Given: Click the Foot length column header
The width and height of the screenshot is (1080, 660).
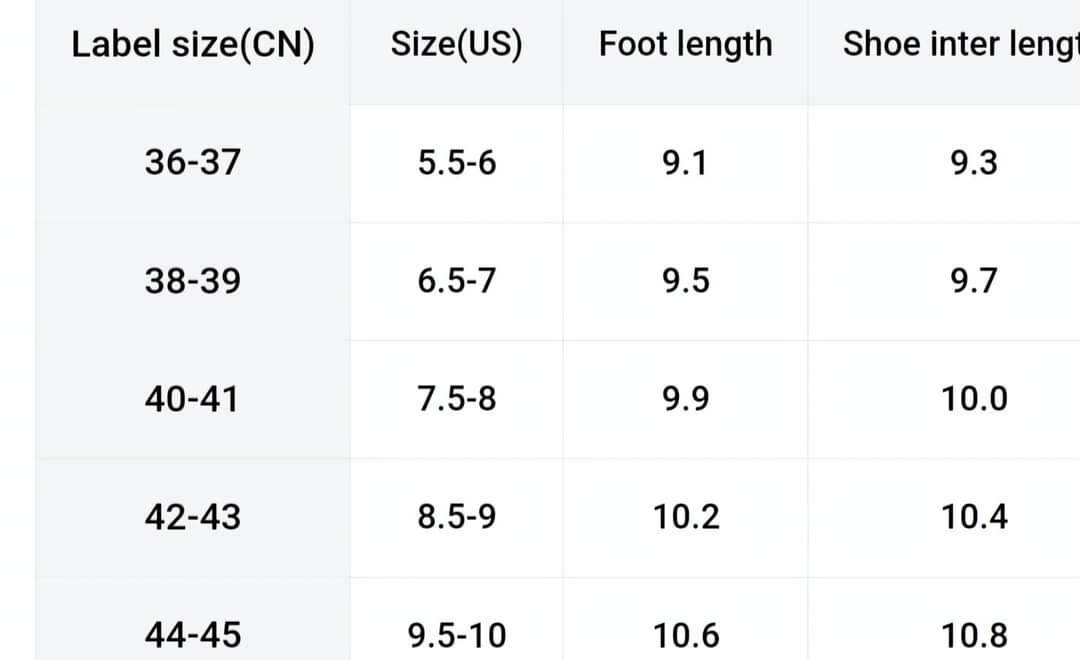Looking at the screenshot, I should click(x=685, y=45).
